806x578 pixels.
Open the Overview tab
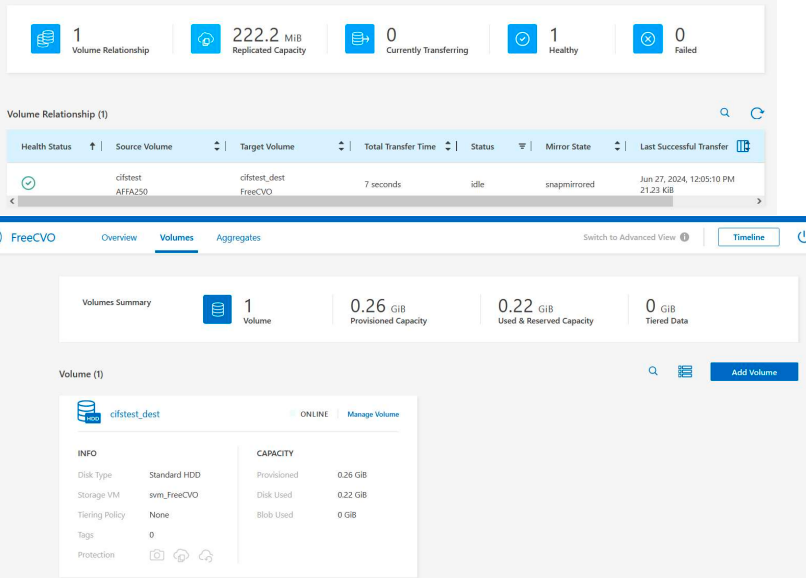(119, 238)
